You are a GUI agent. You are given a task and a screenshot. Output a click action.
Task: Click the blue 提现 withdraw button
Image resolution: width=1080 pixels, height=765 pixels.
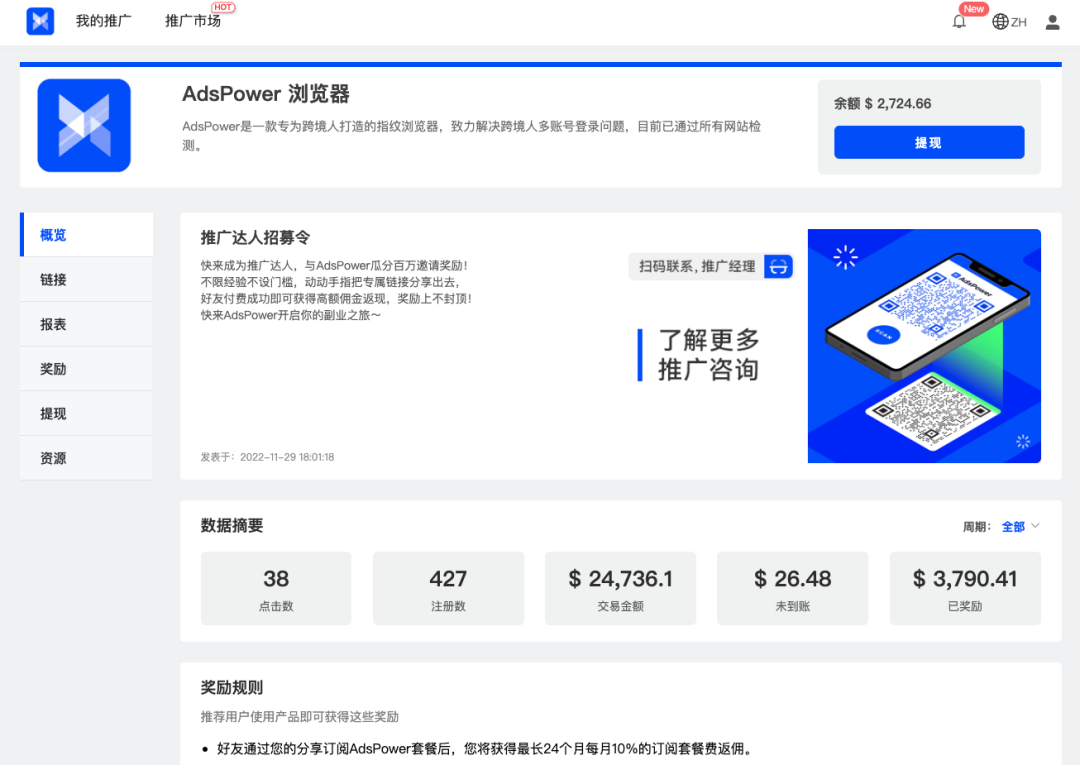pyautogui.click(x=929, y=142)
